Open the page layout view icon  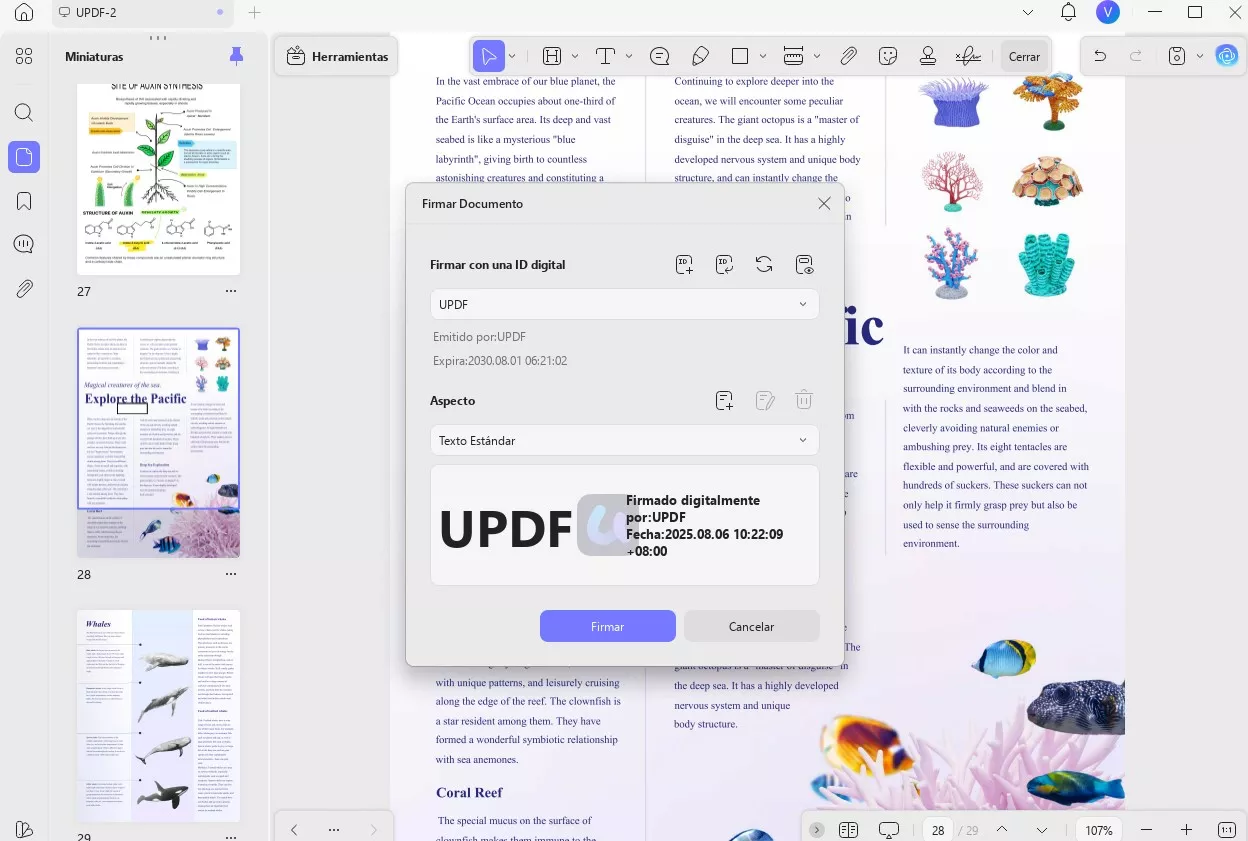tap(849, 830)
